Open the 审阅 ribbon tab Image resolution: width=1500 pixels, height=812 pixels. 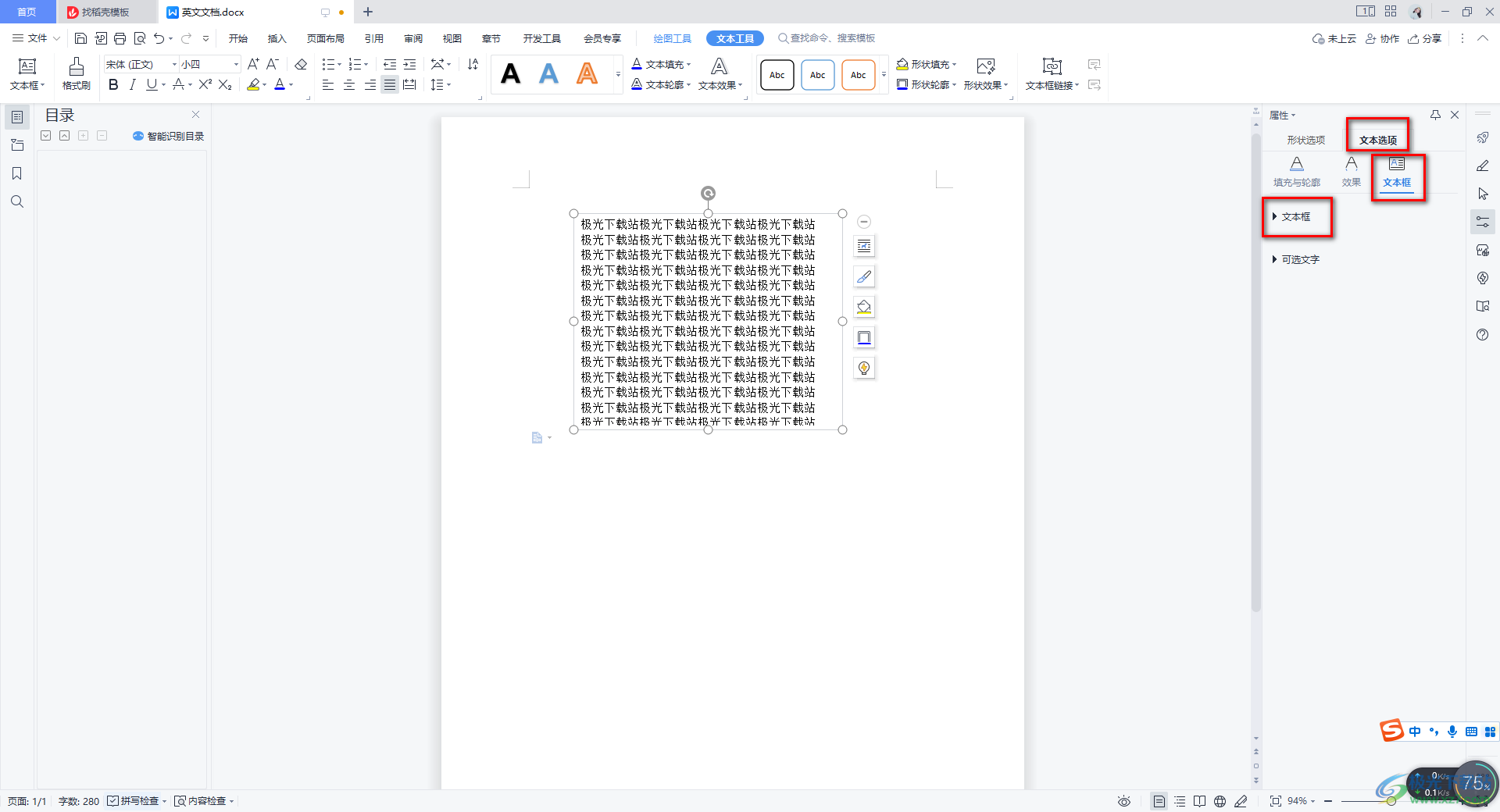[413, 38]
